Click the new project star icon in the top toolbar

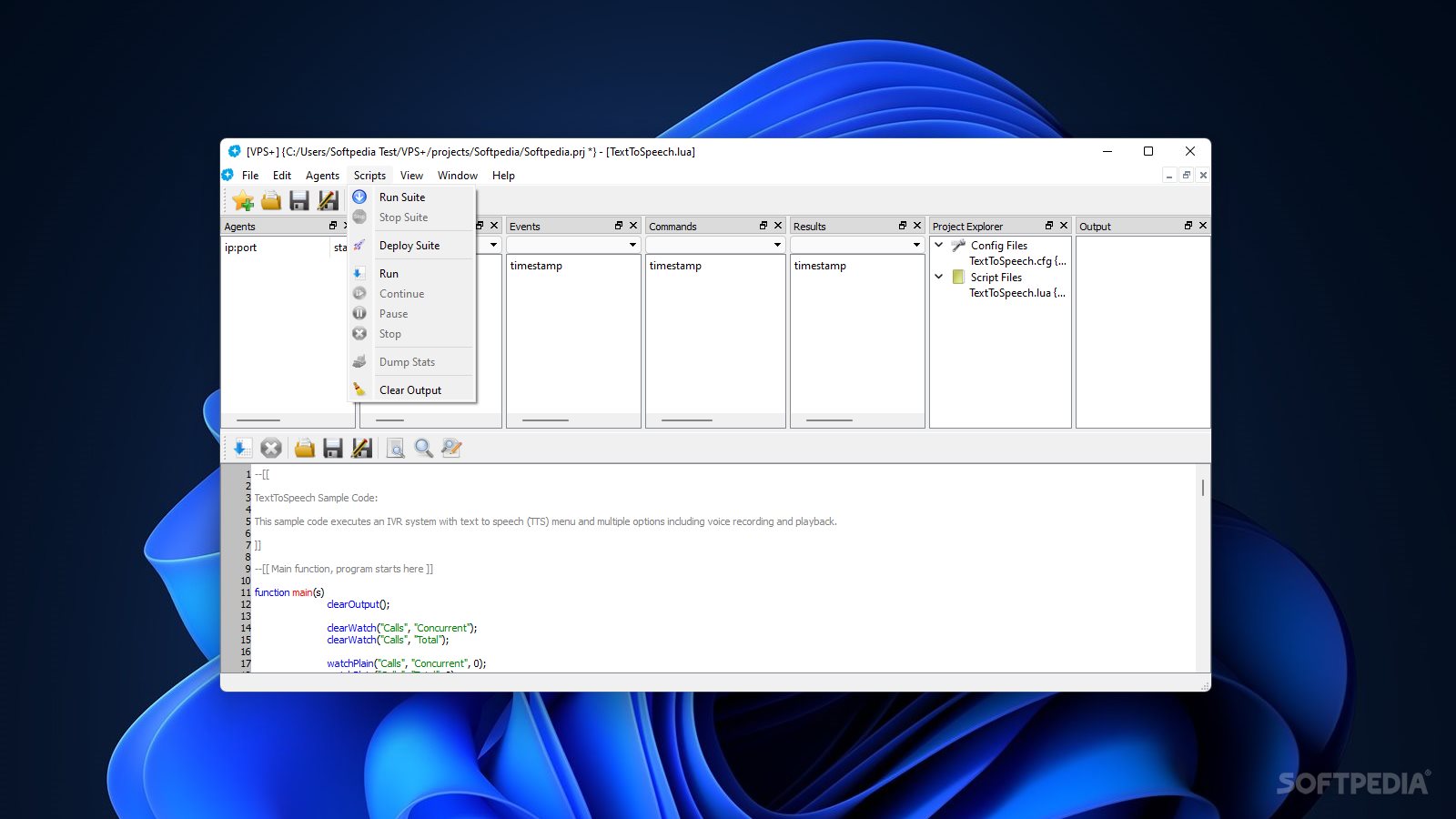tap(243, 200)
